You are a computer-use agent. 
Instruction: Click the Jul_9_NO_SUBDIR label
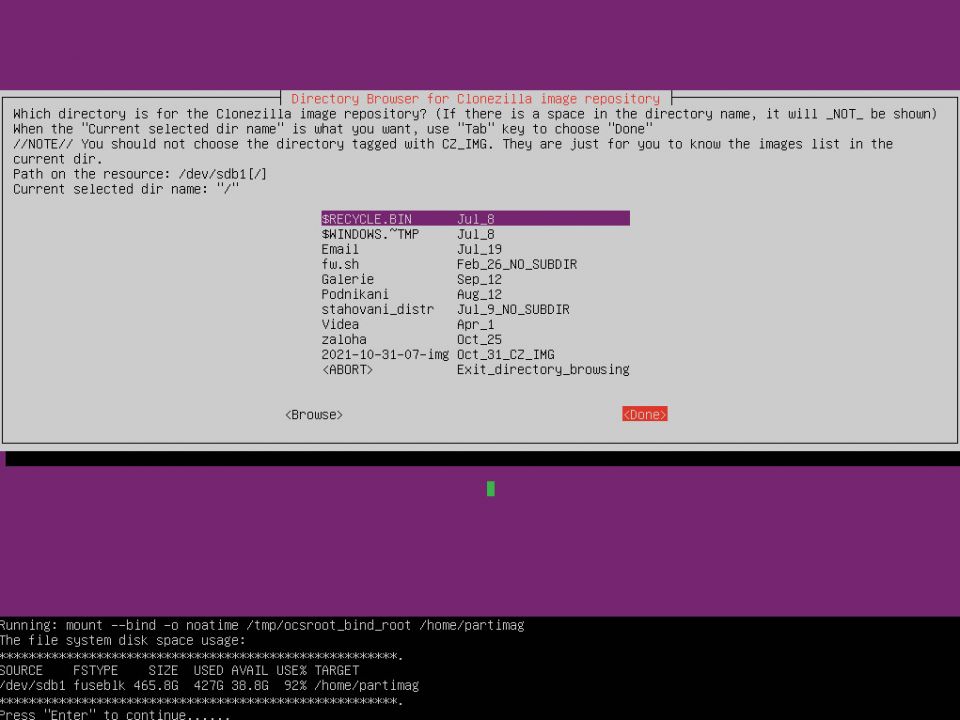[513, 309]
